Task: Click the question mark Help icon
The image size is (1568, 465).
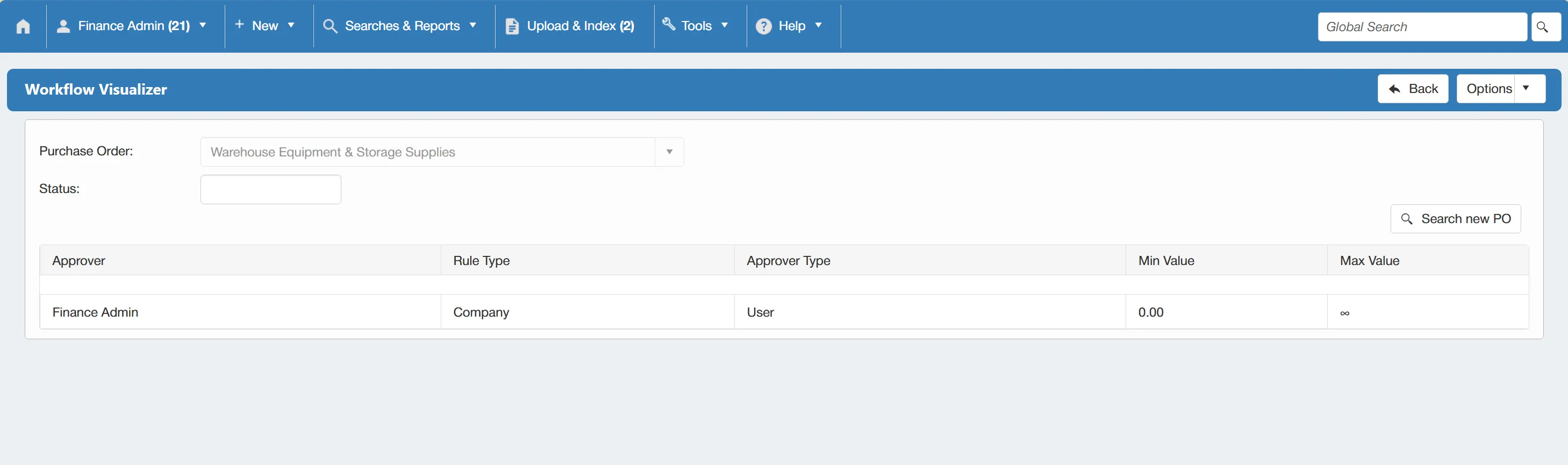Action: [763, 26]
